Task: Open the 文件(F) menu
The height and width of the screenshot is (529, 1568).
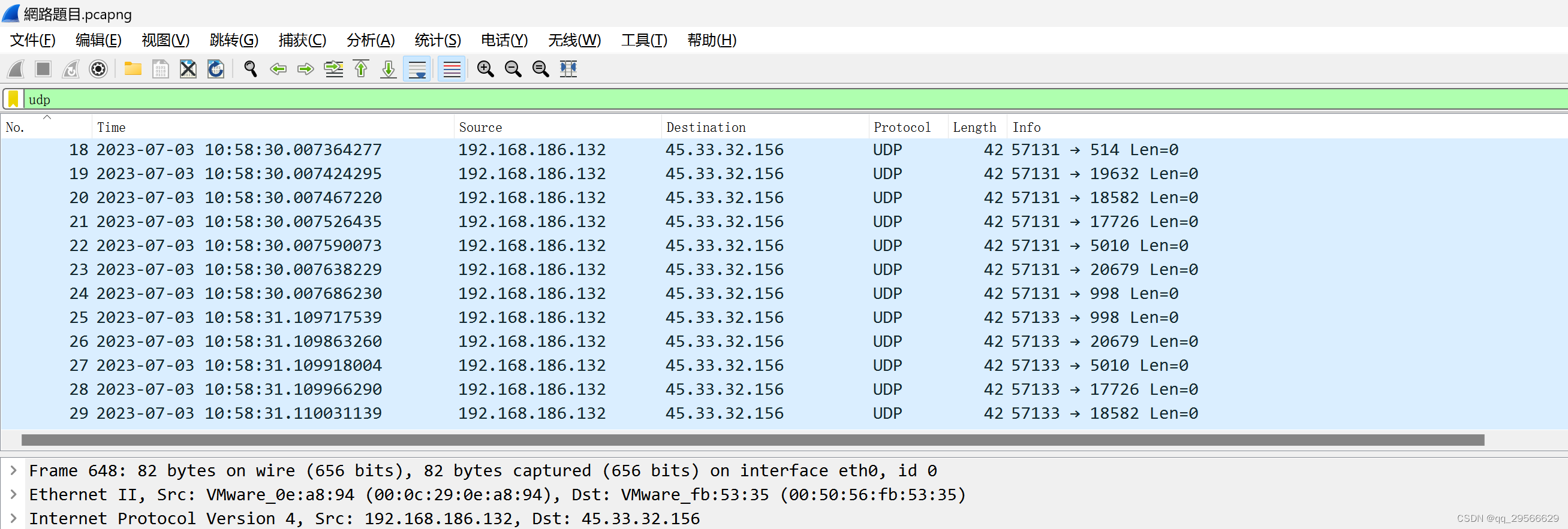Action: 33,40
